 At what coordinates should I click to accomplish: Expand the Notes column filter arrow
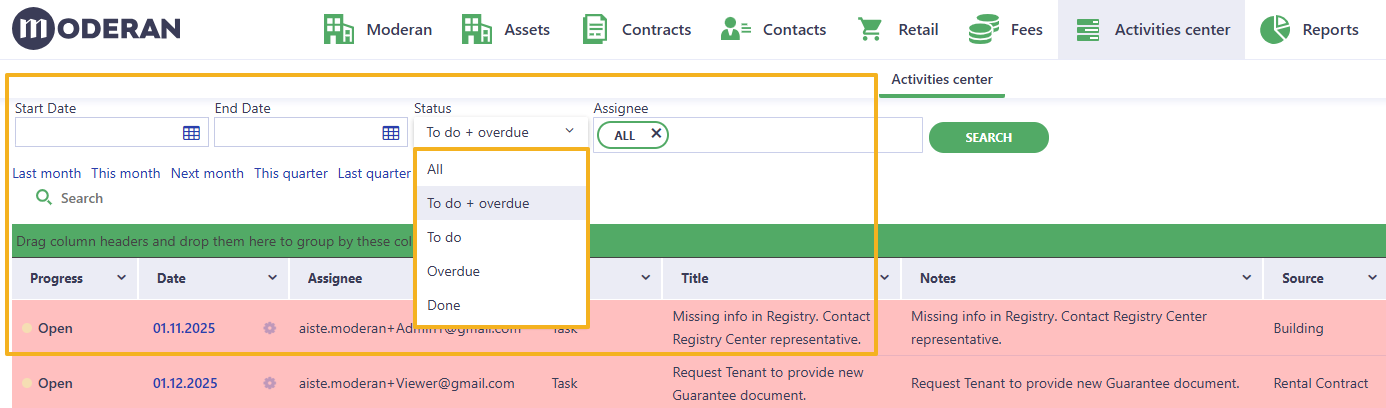coord(1247,278)
